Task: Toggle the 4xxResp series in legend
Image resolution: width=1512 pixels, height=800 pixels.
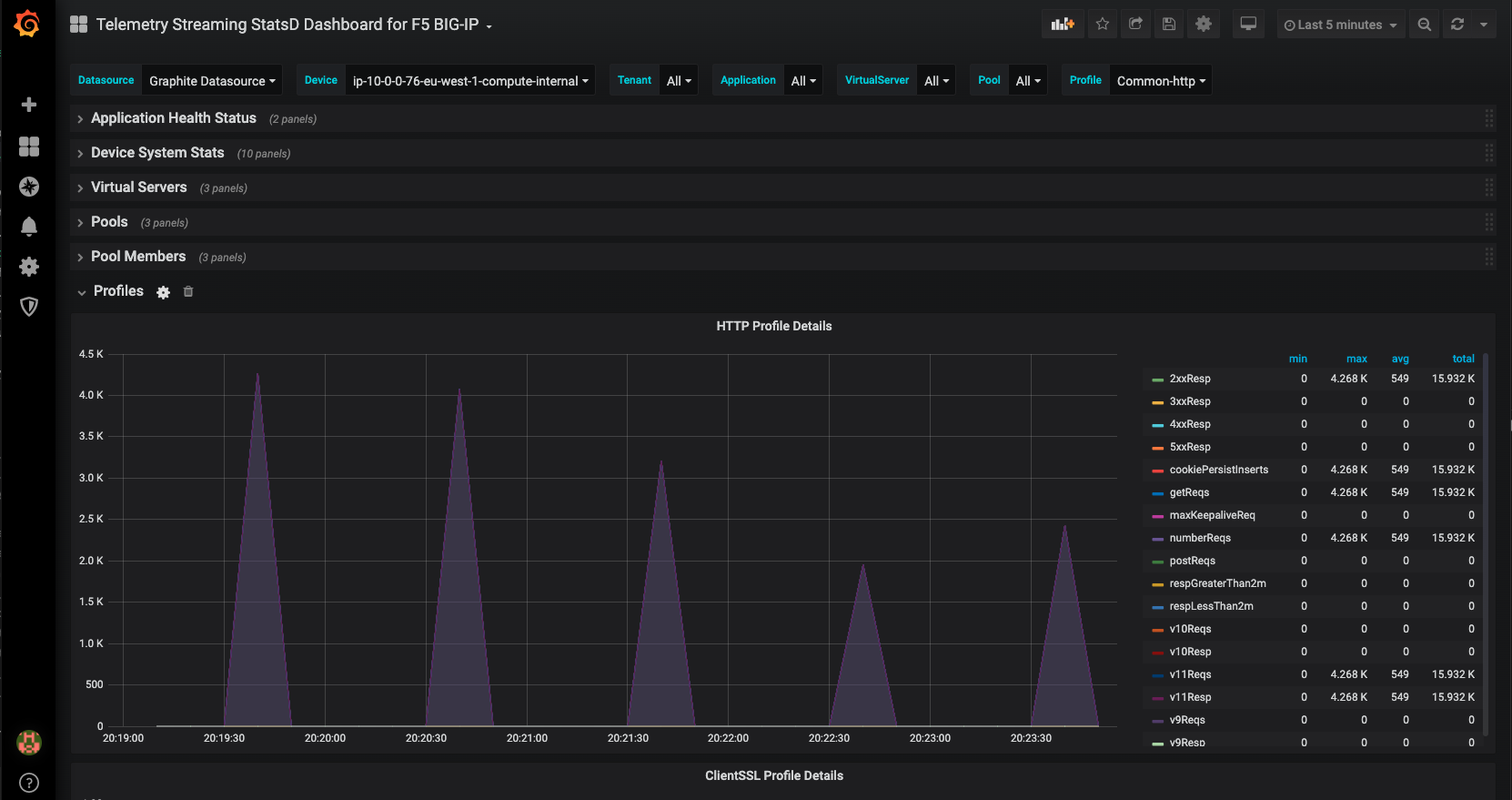Action: [1190, 424]
